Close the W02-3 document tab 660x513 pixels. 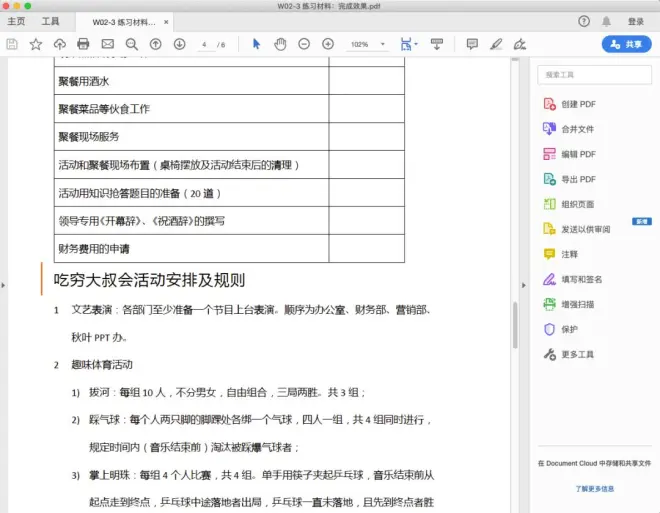point(166,21)
